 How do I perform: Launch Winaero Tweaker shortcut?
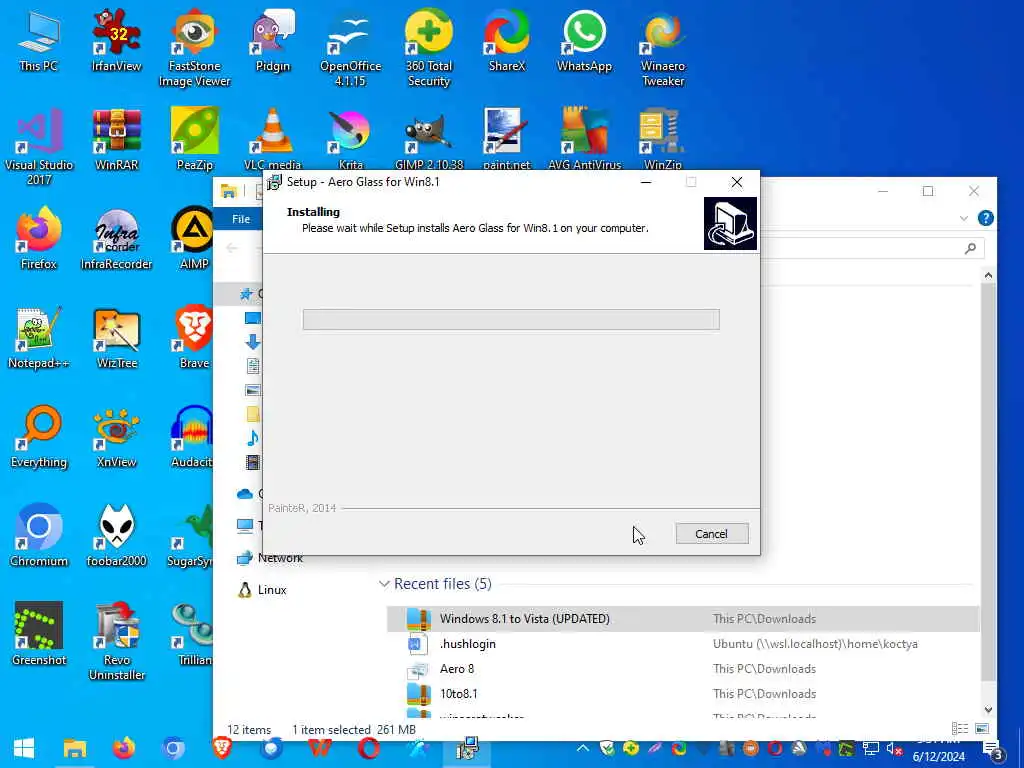663,48
